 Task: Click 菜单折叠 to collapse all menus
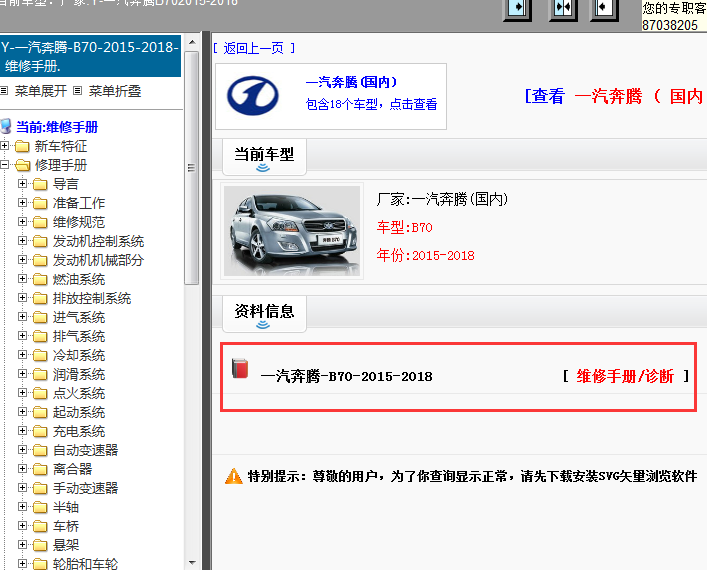click(x=115, y=91)
